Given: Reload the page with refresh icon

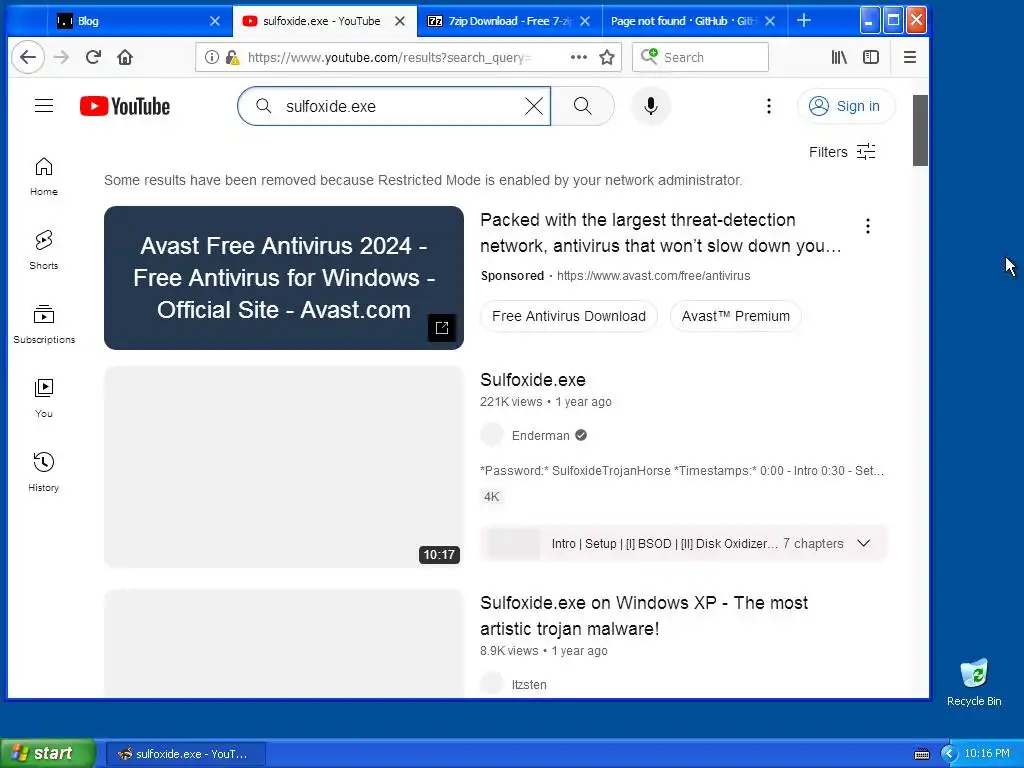Looking at the screenshot, I should point(93,57).
